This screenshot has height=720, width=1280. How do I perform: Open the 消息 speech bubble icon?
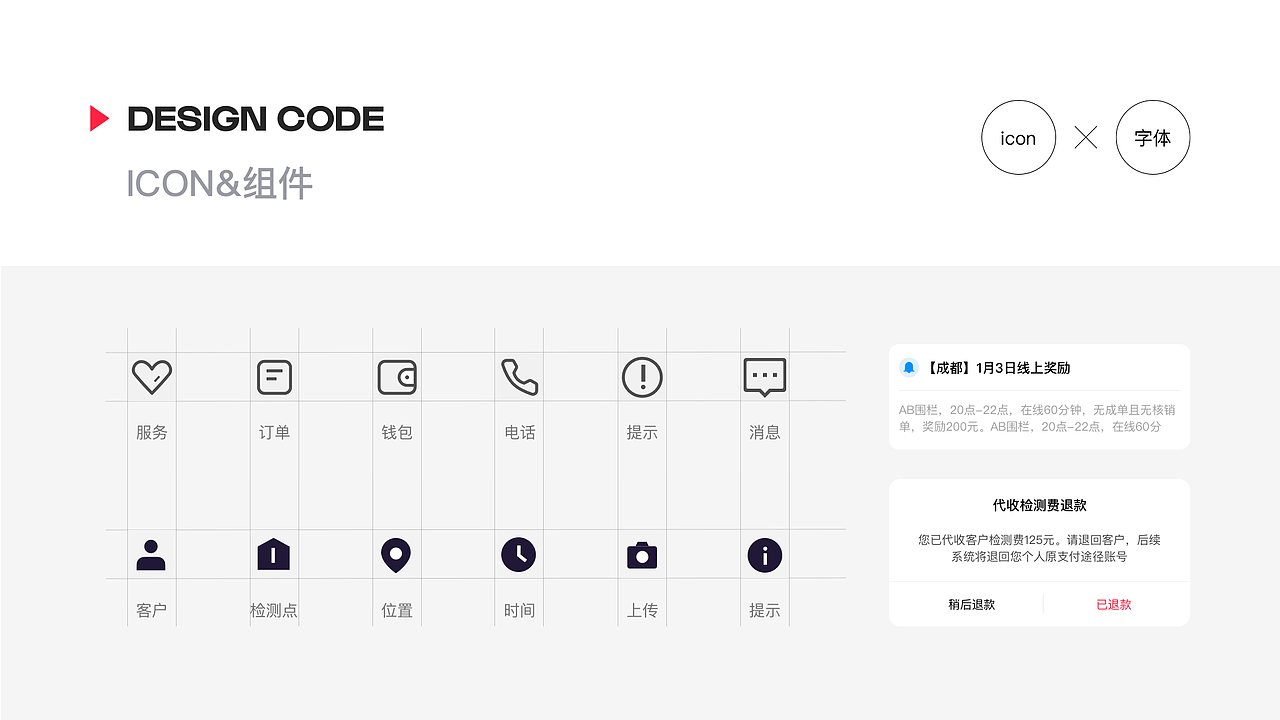point(765,377)
